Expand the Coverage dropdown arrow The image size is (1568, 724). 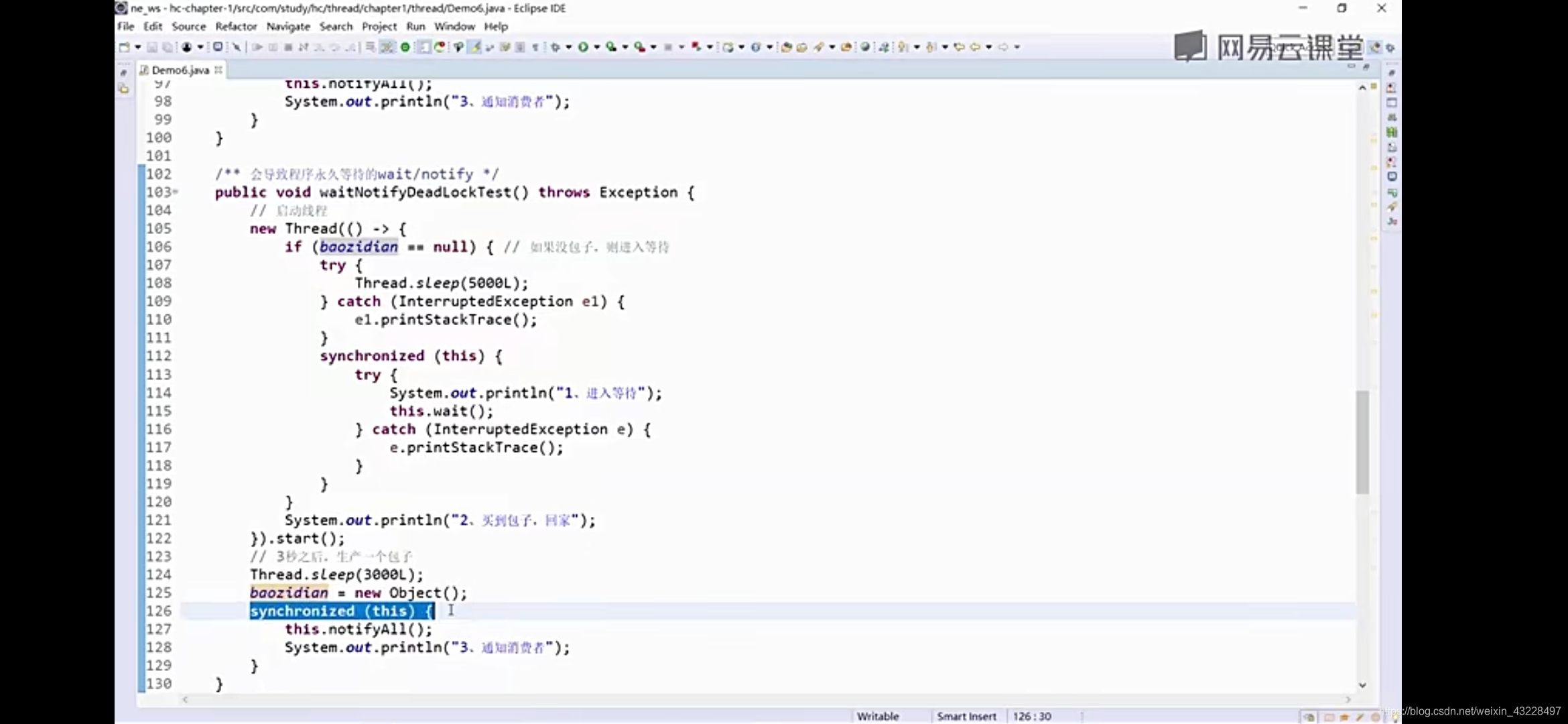(625, 47)
